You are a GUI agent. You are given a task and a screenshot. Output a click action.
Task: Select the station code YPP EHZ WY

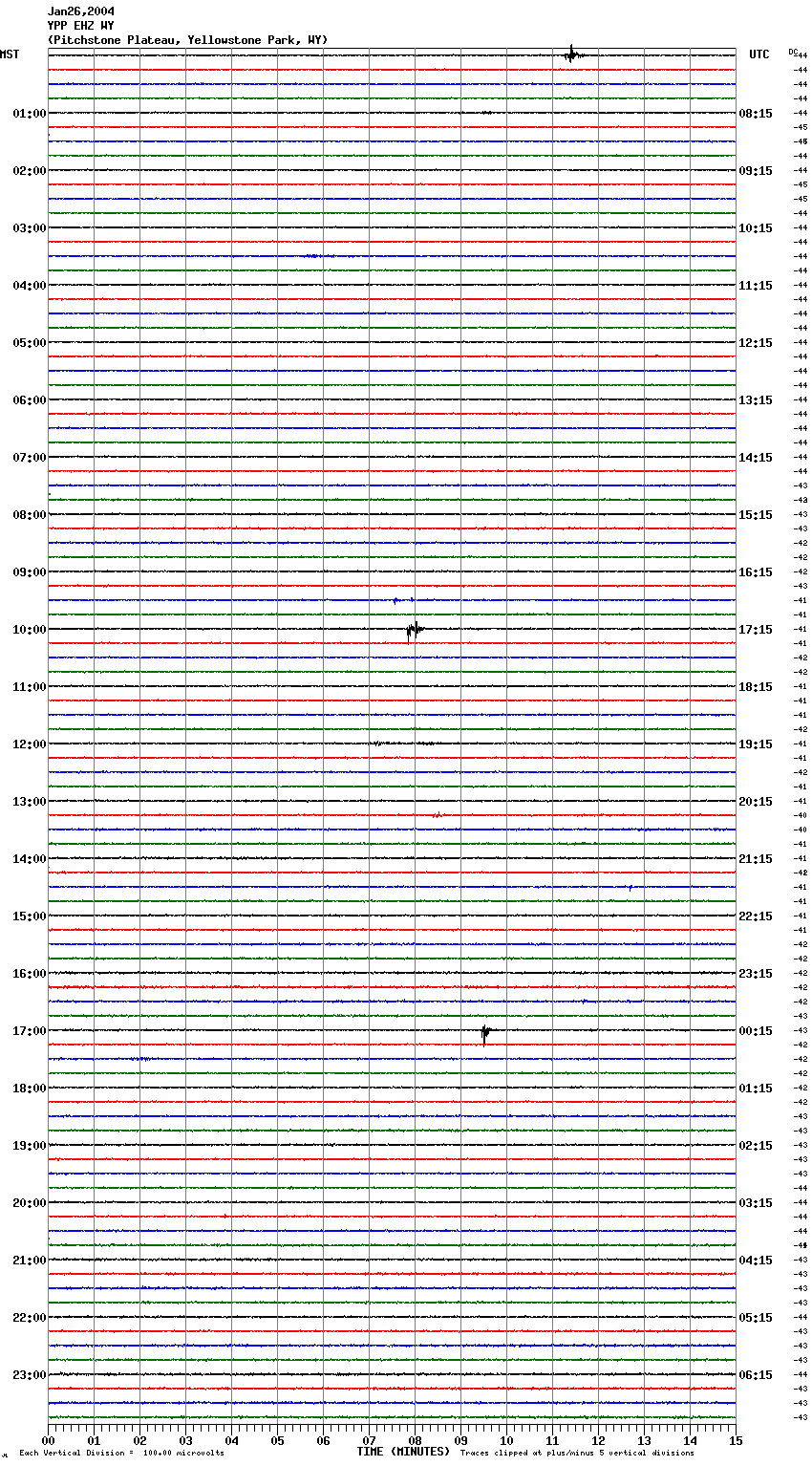81,26
